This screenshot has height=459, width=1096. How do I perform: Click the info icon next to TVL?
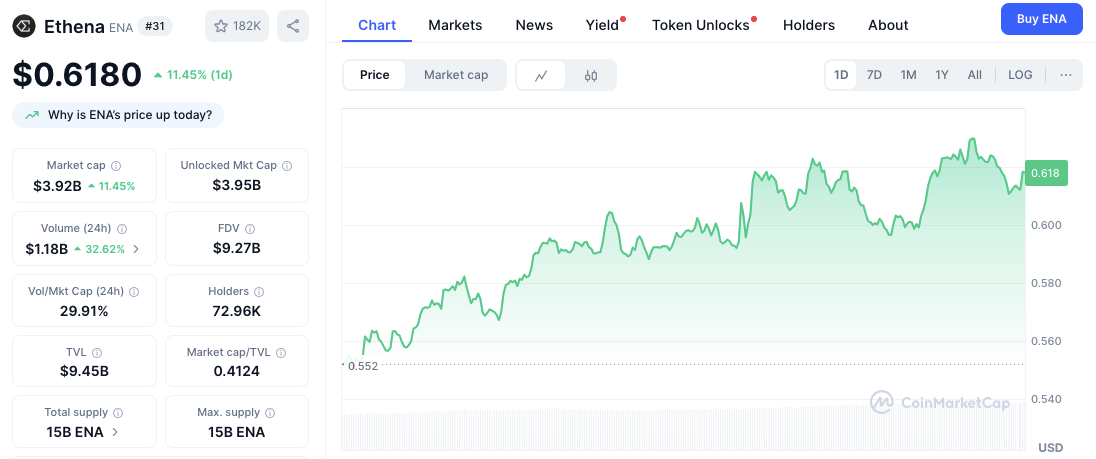pos(97,353)
